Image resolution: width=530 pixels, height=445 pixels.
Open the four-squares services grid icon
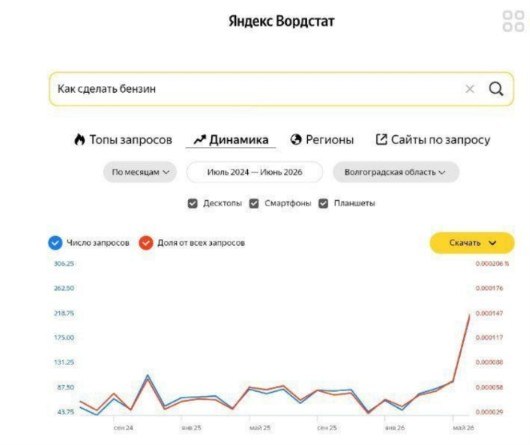coord(513,21)
